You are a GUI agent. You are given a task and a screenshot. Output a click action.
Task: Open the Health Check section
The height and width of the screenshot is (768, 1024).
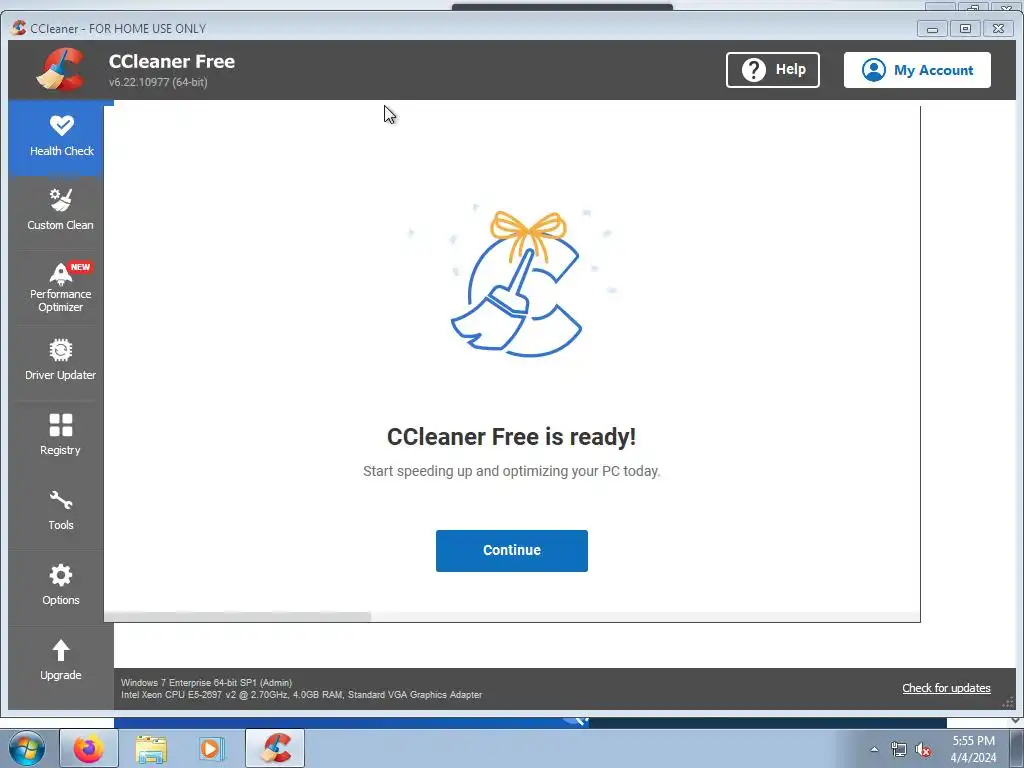[56, 138]
